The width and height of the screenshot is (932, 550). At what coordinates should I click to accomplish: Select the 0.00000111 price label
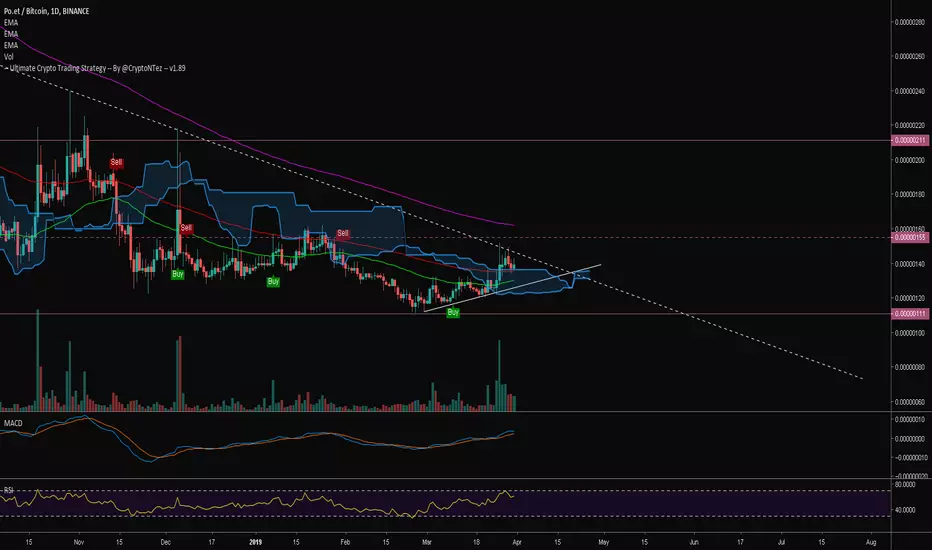click(910, 313)
